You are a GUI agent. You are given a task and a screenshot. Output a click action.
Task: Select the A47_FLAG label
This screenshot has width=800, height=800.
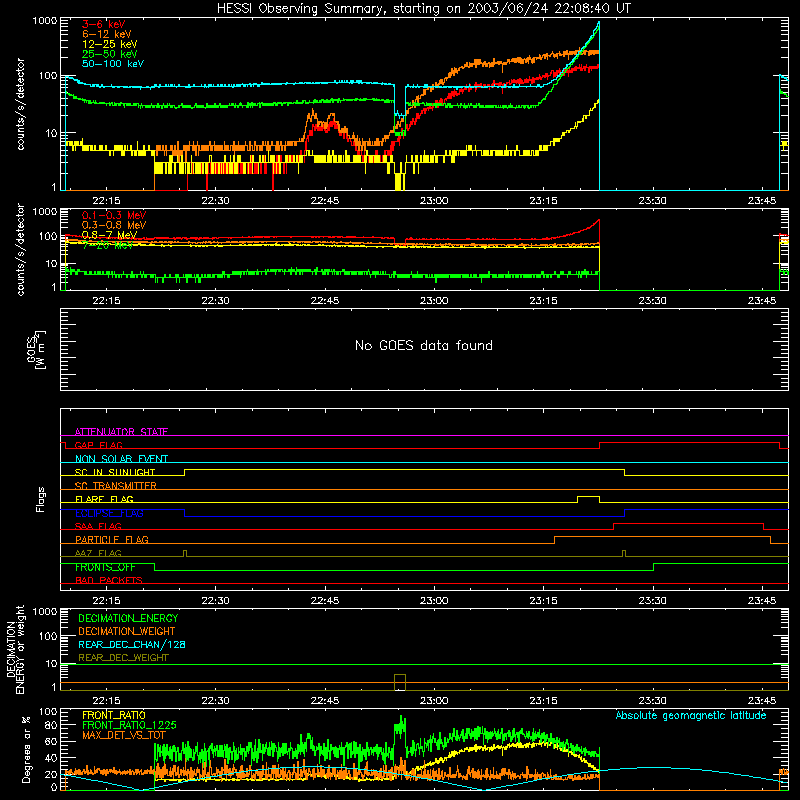tap(98, 553)
